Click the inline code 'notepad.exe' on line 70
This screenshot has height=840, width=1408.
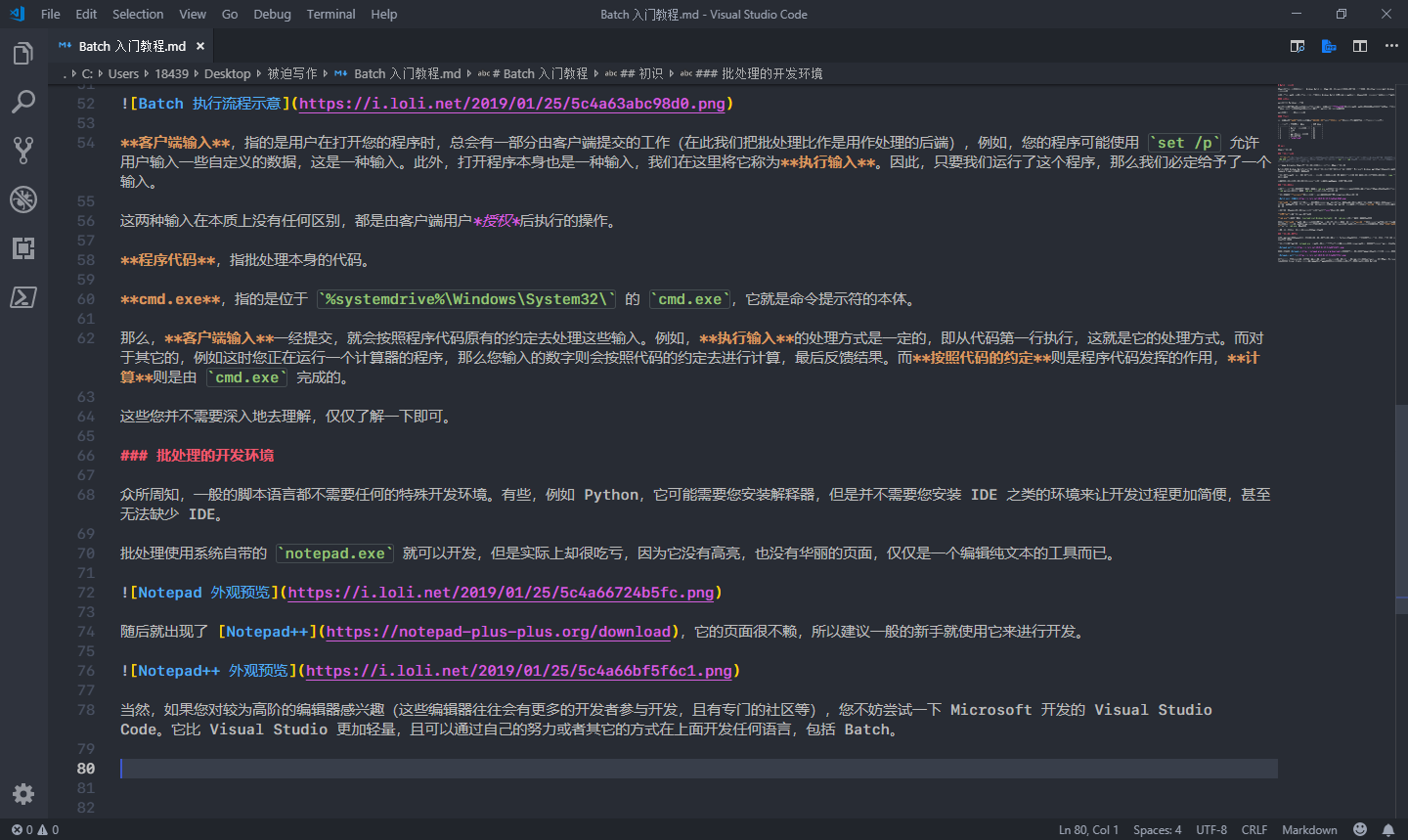[334, 553]
